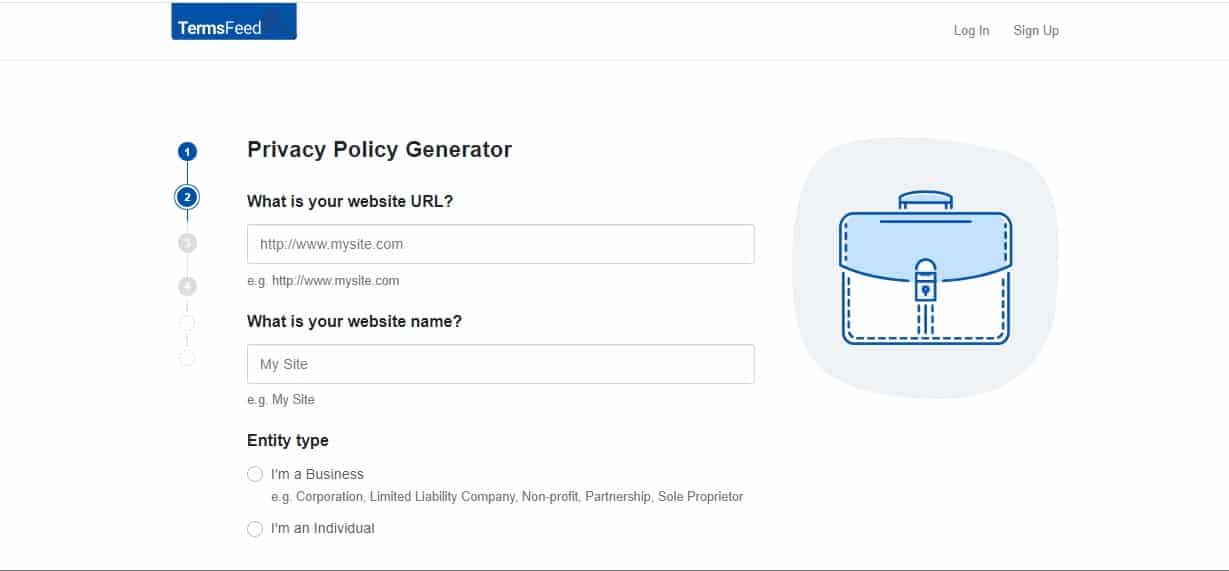1229x571 pixels.
Task: Select the I'm an Individual radio button
Action: [255, 529]
